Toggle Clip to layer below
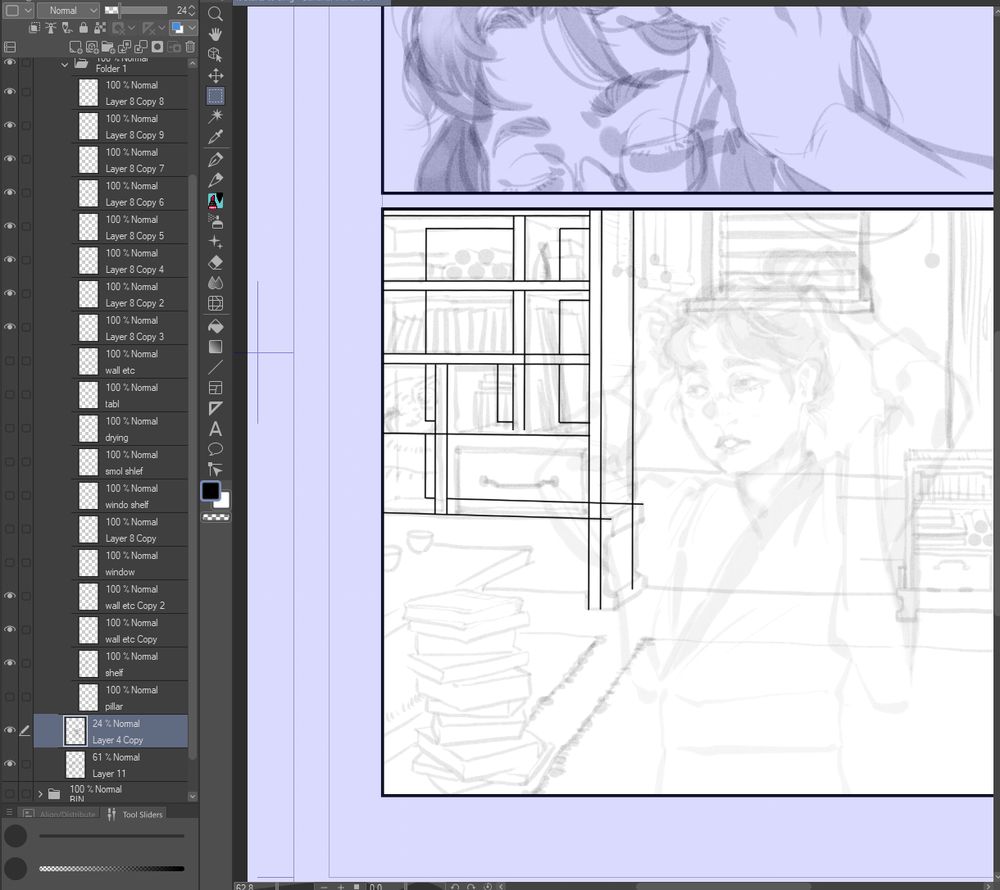This screenshot has height=890, width=1000. coord(34,28)
